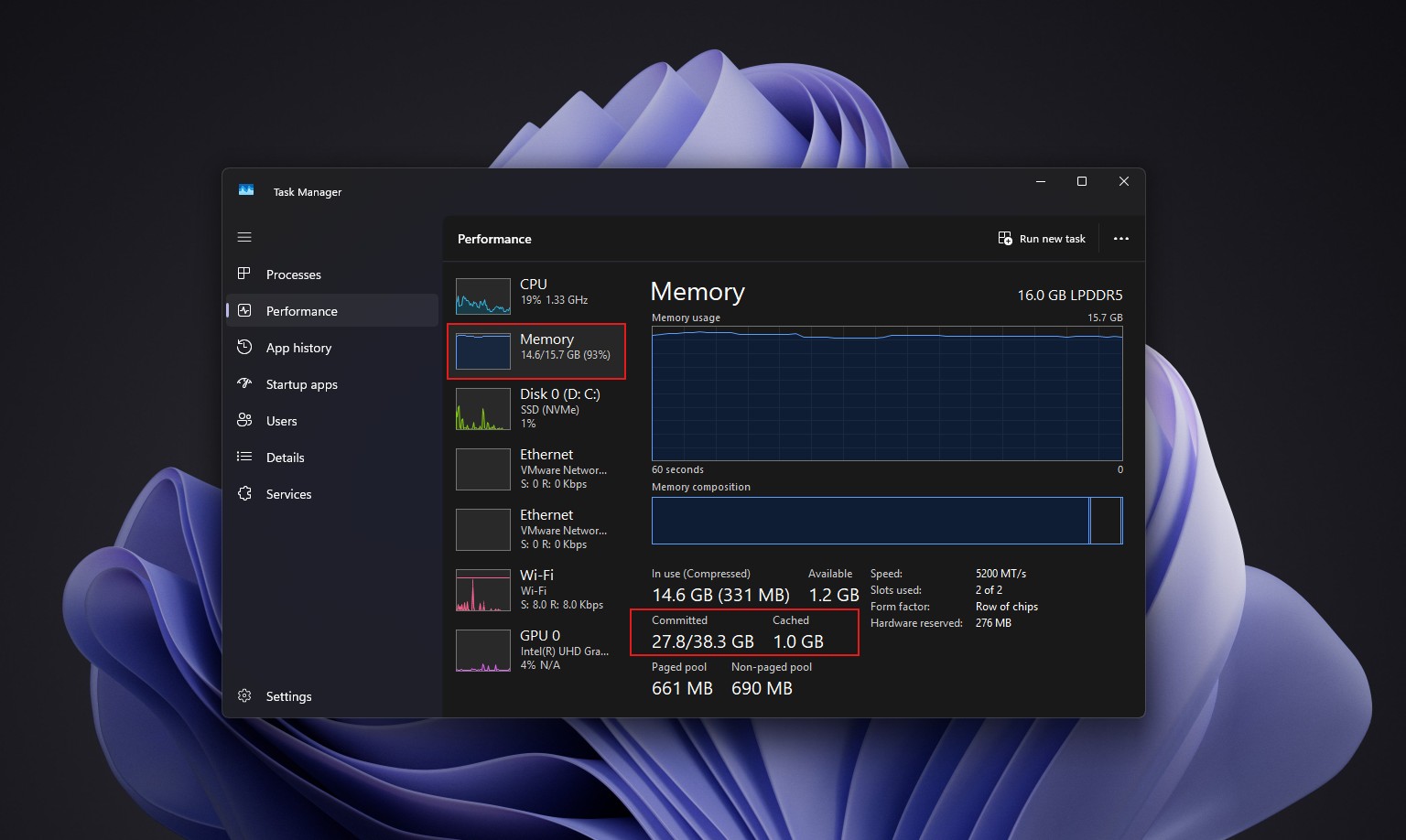Click the Task Manager app icon in title bar
Viewport: 1406px width, 840px height.
[246, 190]
